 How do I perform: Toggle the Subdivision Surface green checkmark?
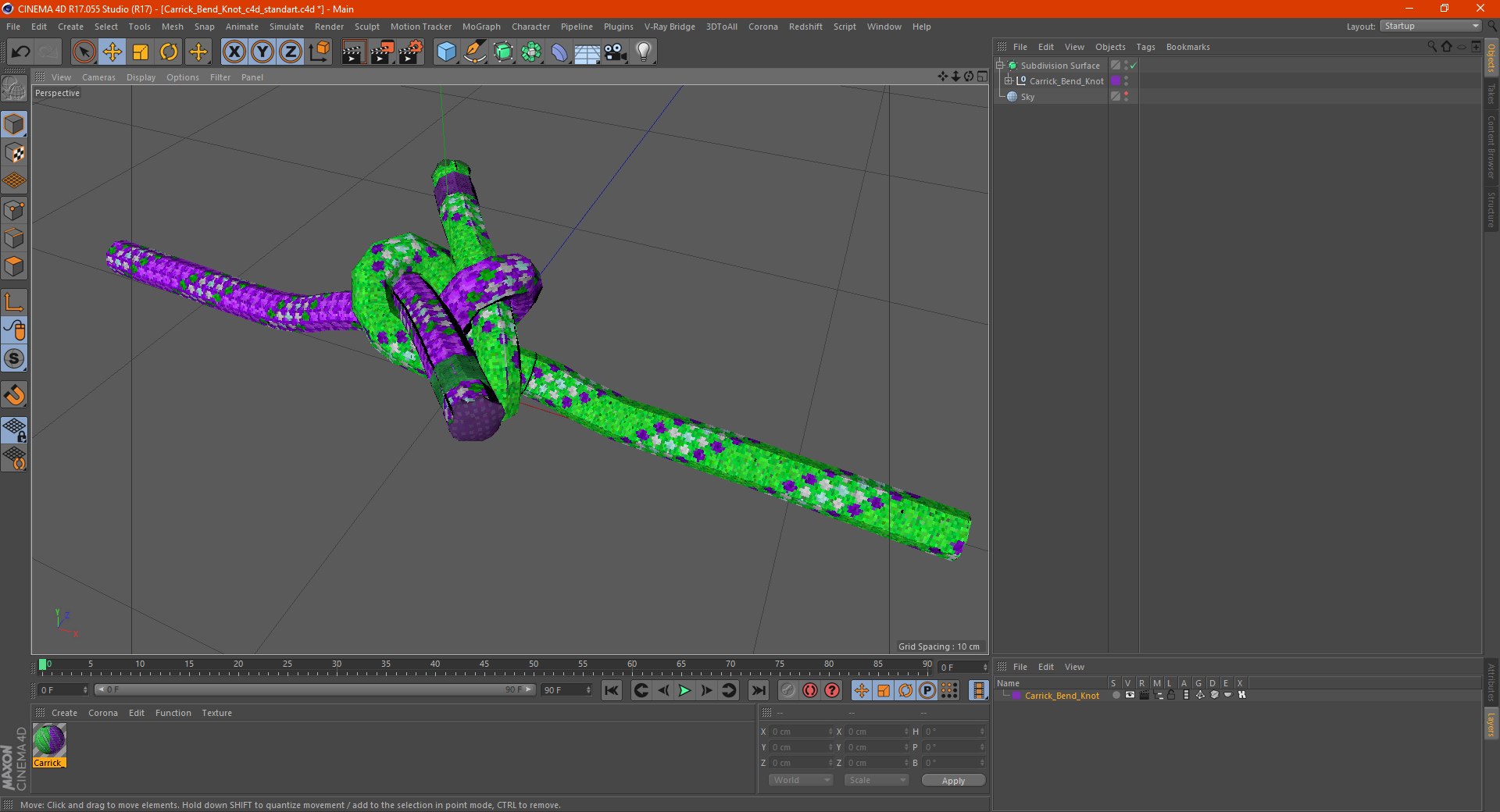tap(1133, 66)
